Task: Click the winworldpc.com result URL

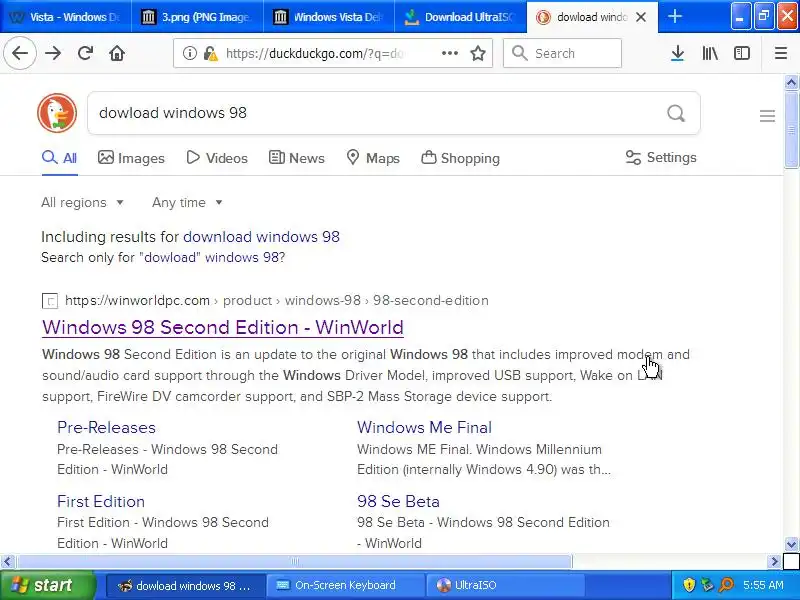Action: [x=277, y=301]
